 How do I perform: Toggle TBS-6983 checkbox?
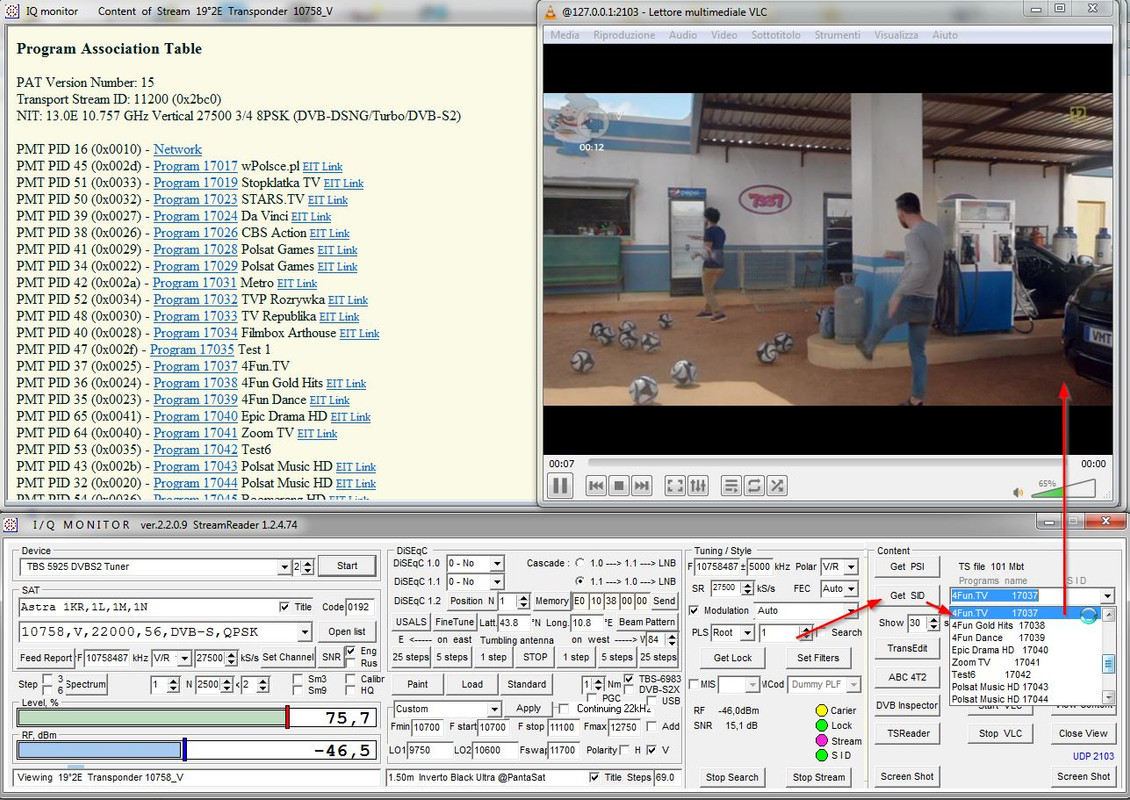click(x=629, y=679)
